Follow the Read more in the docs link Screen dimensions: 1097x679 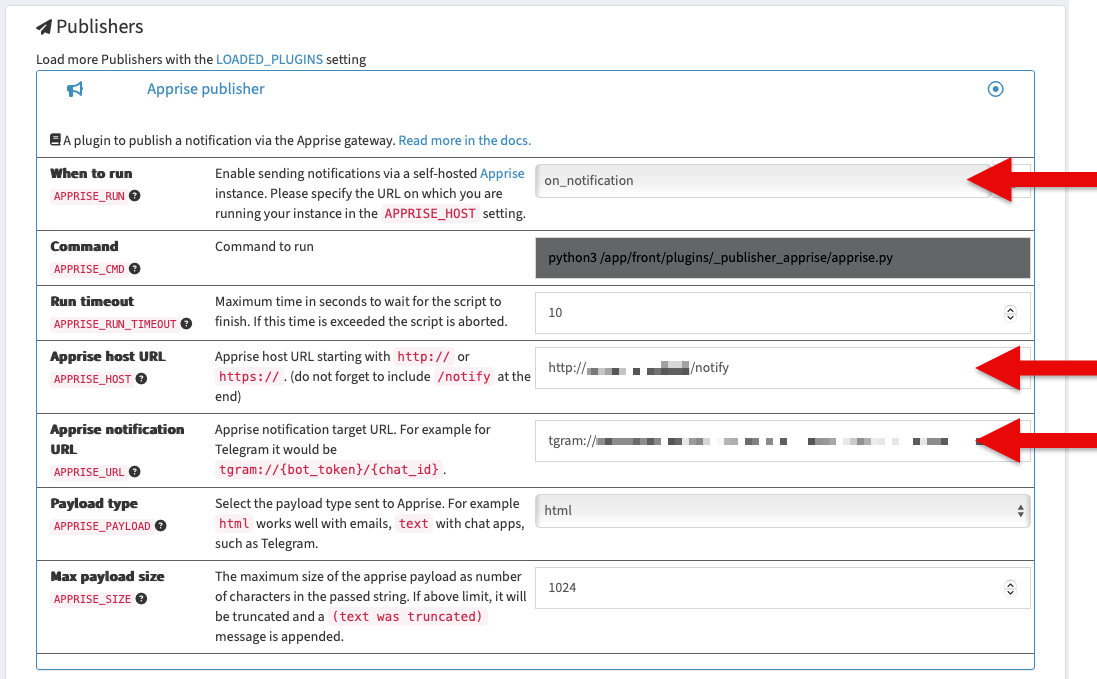click(462, 140)
